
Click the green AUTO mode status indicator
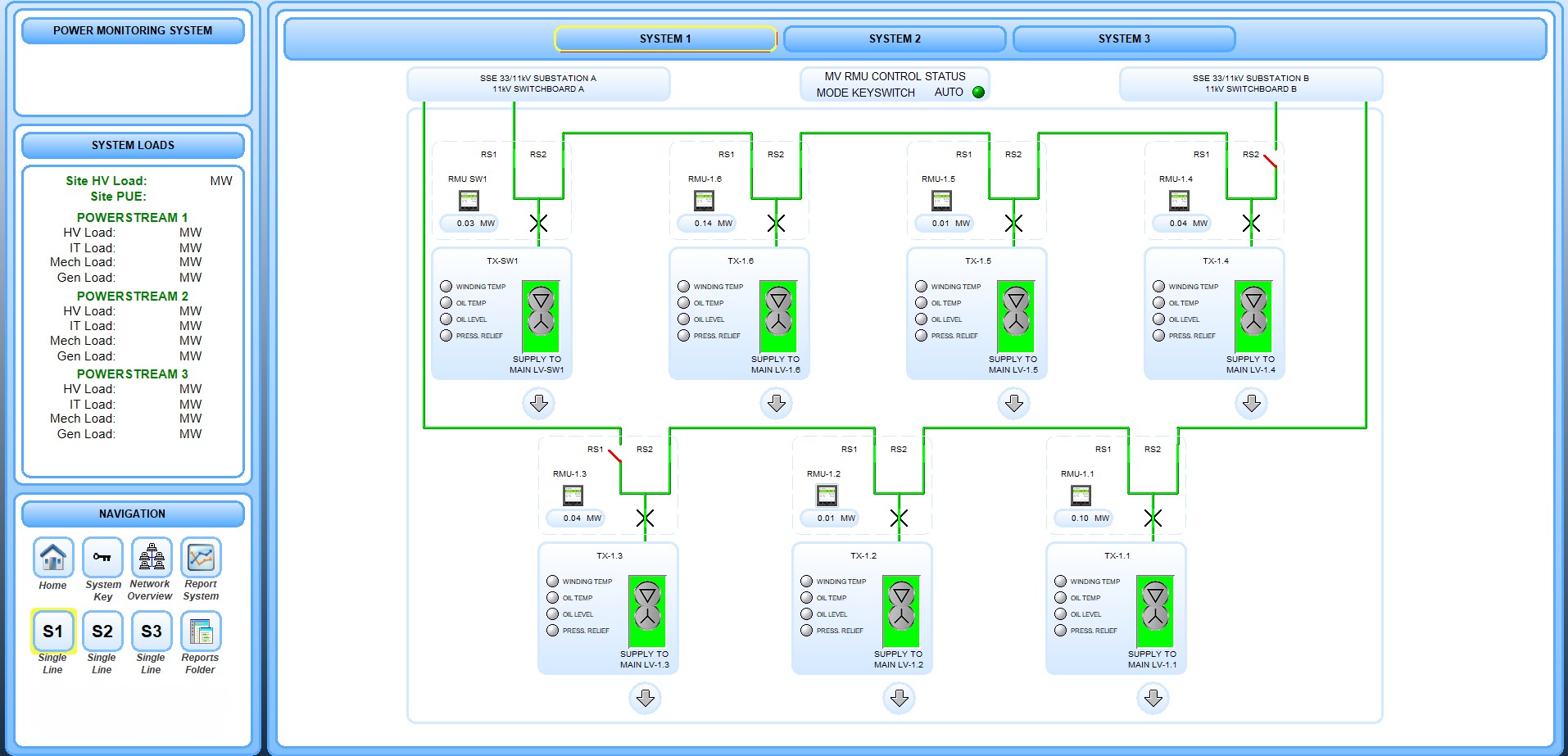click(978, 93)
